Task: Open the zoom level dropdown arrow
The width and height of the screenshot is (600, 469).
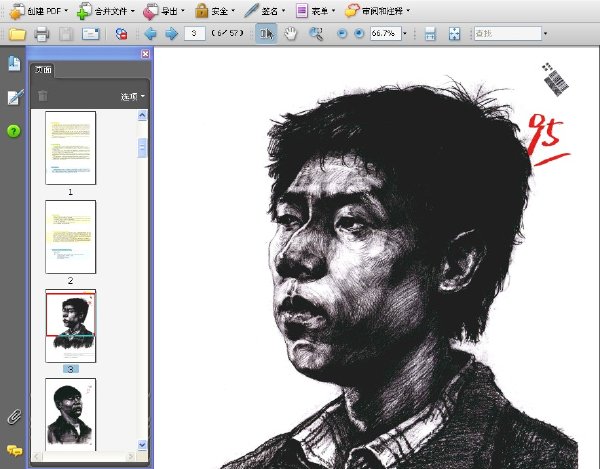Action: click(x=405, y=34)
